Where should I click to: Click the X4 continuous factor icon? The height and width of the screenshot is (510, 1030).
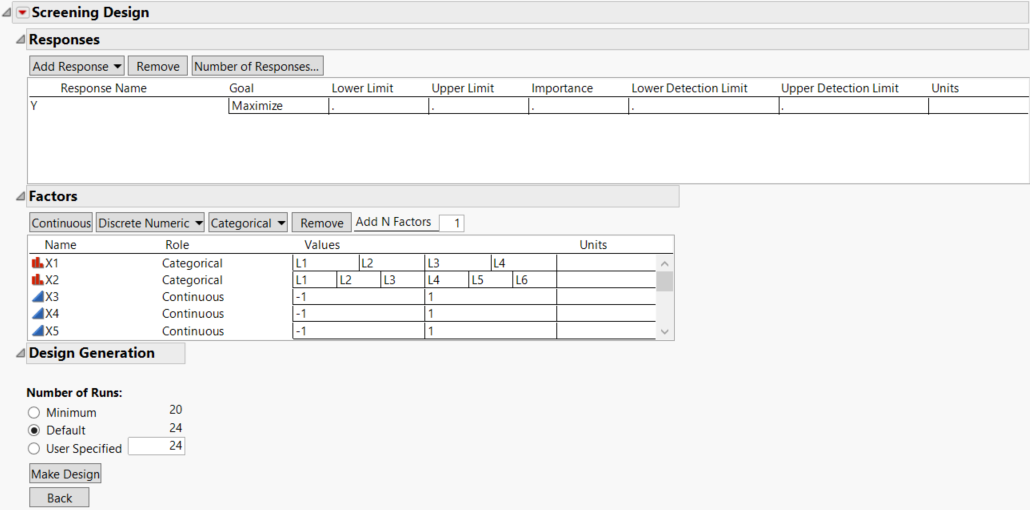pos(38,314)
